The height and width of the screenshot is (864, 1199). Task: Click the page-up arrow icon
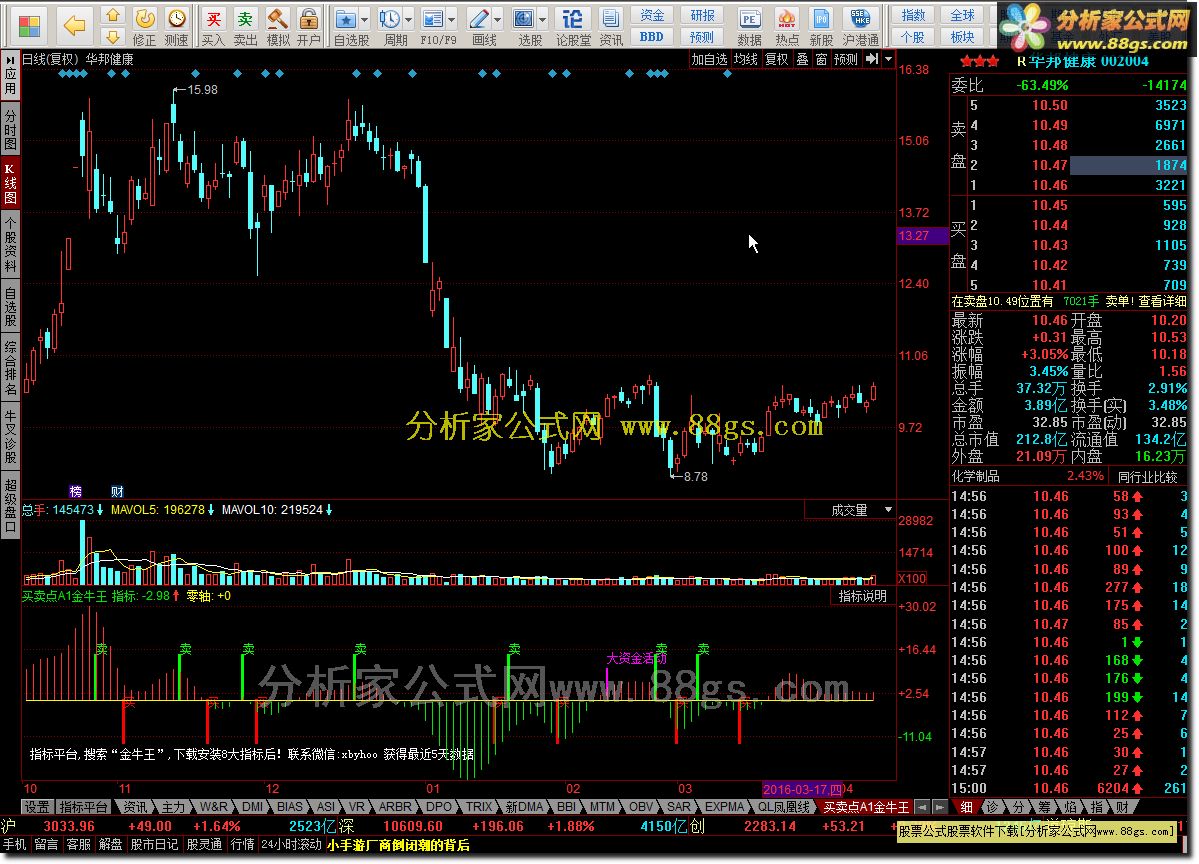click(113, 15)
